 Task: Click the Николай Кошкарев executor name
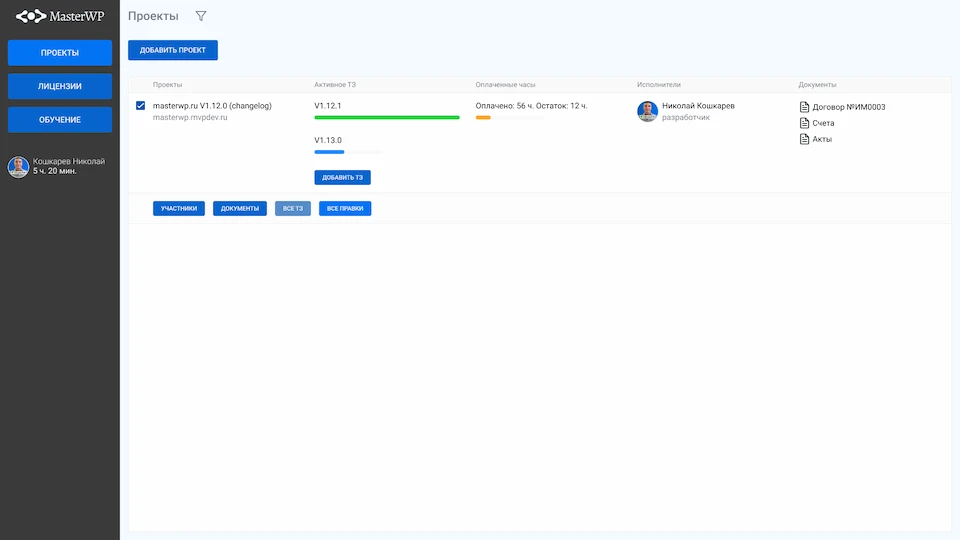(x=698, y=106)
